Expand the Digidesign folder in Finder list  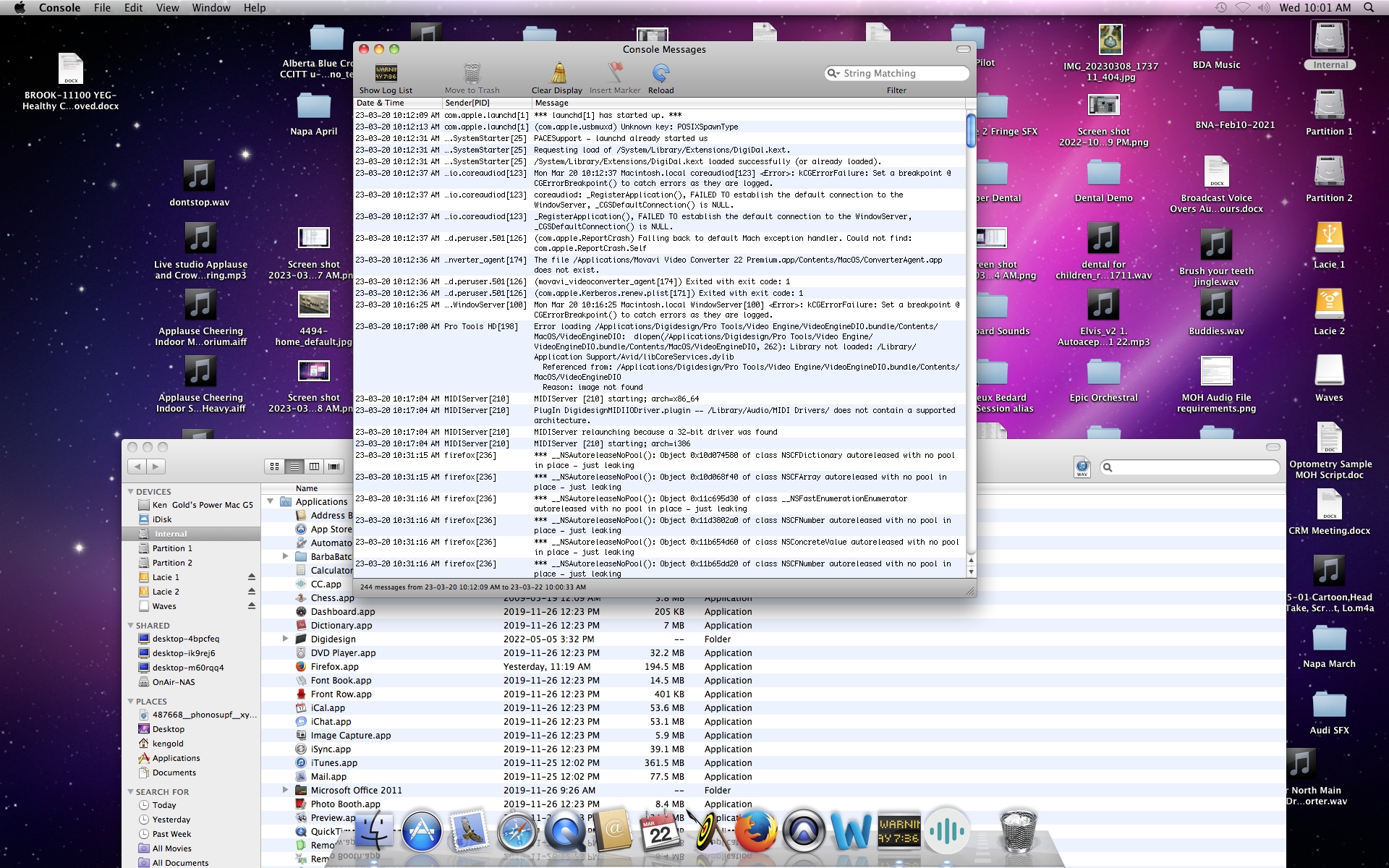(285, 639)
